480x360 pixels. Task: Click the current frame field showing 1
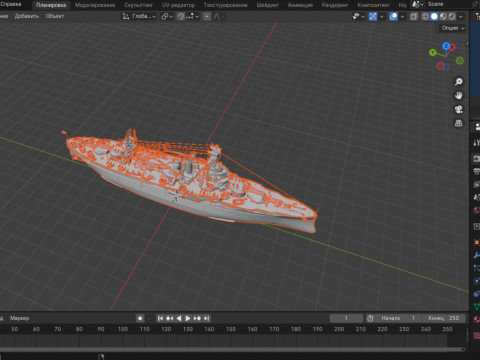[x=346, y=318]
